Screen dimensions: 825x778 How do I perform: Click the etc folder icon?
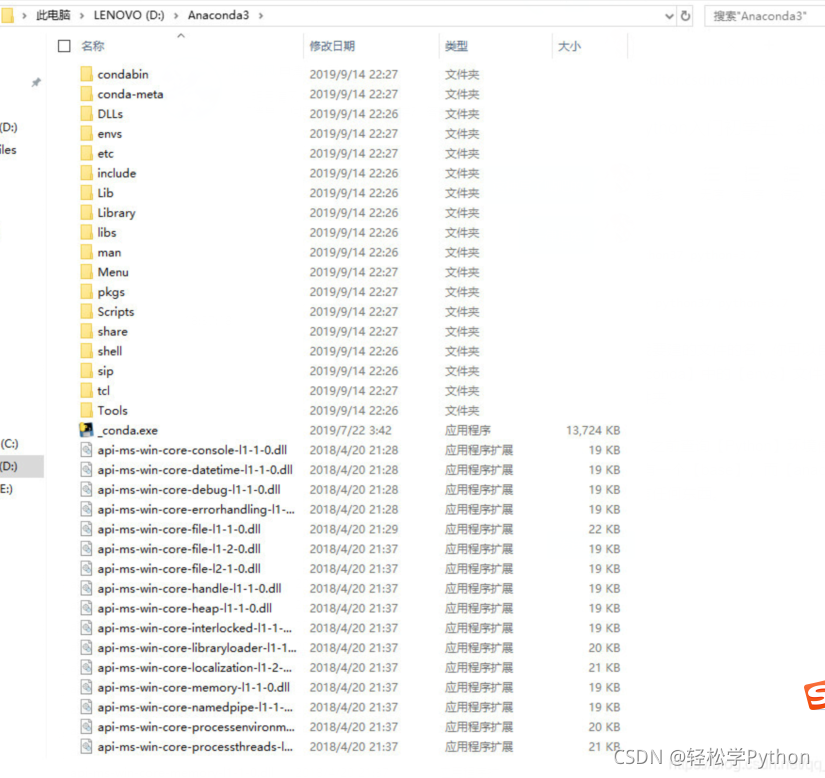[87, 153]
